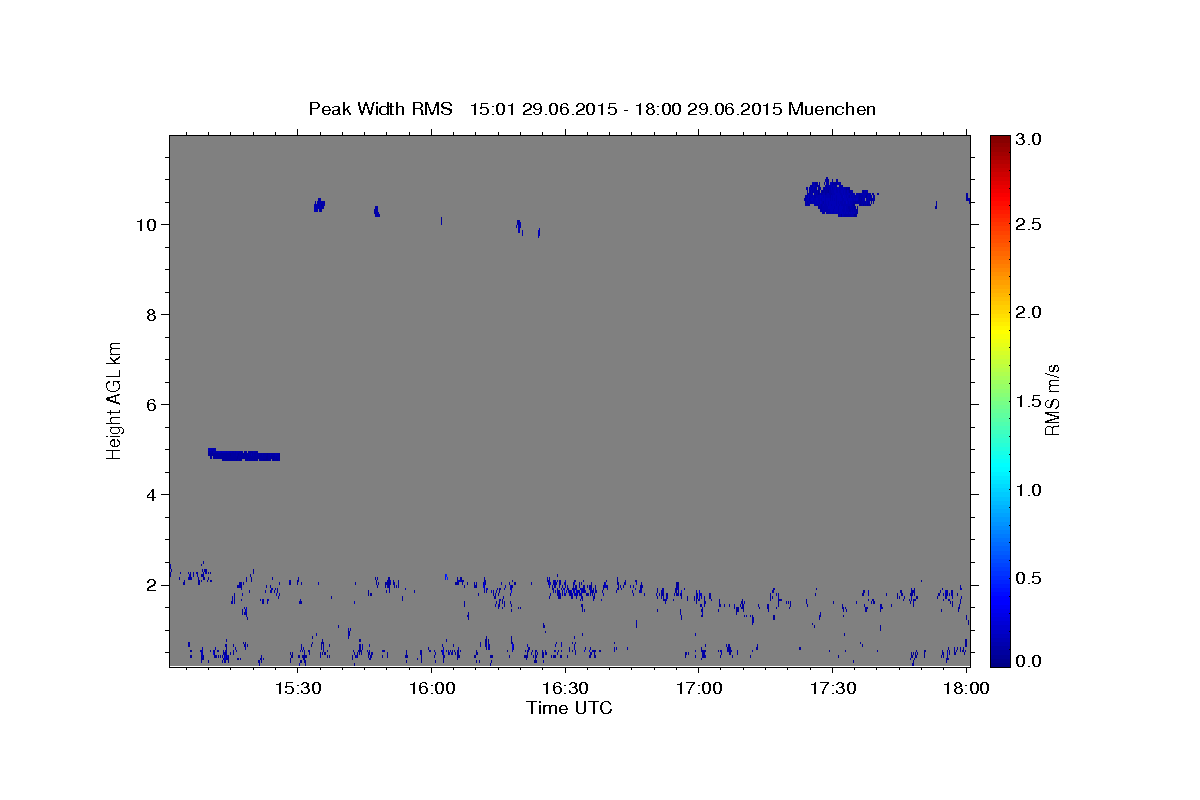The height and width of the screenshot is (800, 1200).
Task: Click the 'Height AGL km' axis label
Action: pos(114,400)
